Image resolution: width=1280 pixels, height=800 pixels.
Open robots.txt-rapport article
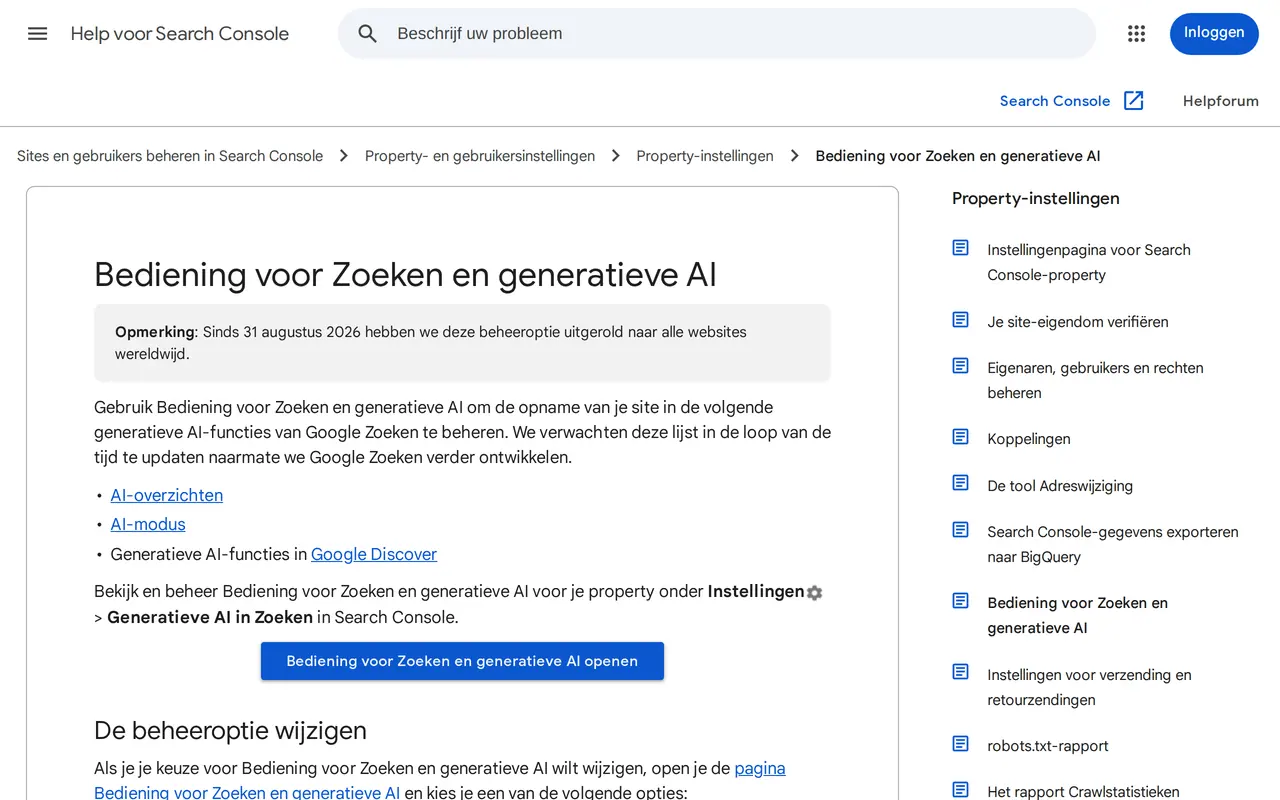(1048, 746)
